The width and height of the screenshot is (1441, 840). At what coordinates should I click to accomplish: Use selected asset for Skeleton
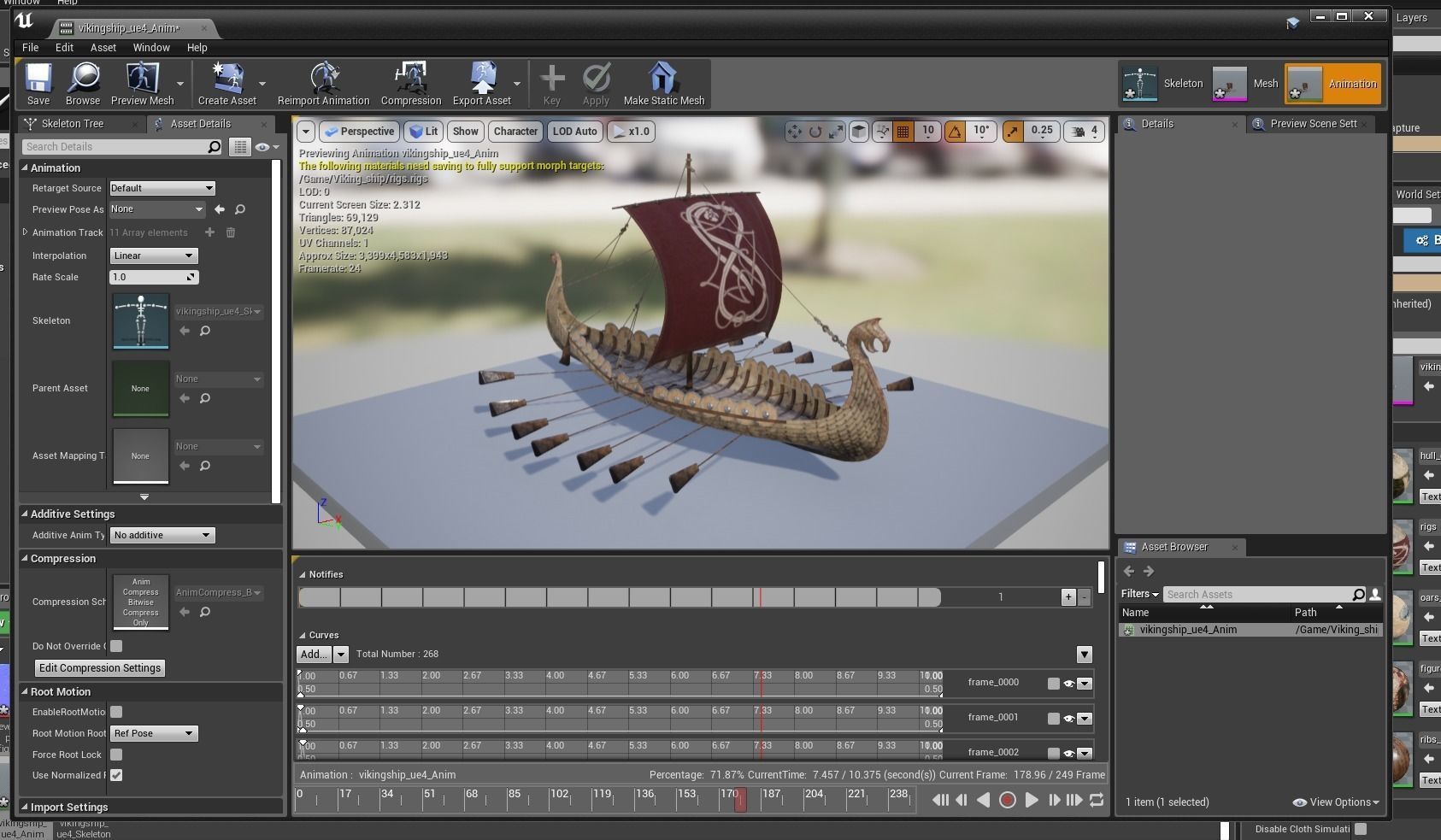click(x=185, y=331)
